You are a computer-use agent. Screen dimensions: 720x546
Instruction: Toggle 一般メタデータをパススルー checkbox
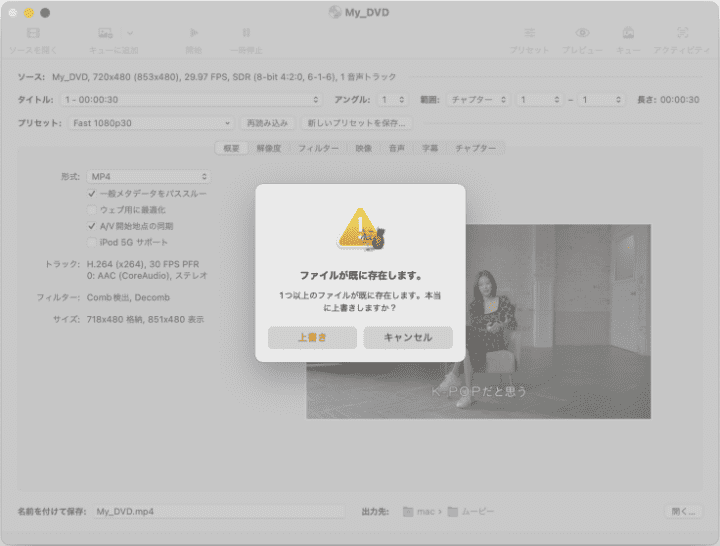point(92,193)
